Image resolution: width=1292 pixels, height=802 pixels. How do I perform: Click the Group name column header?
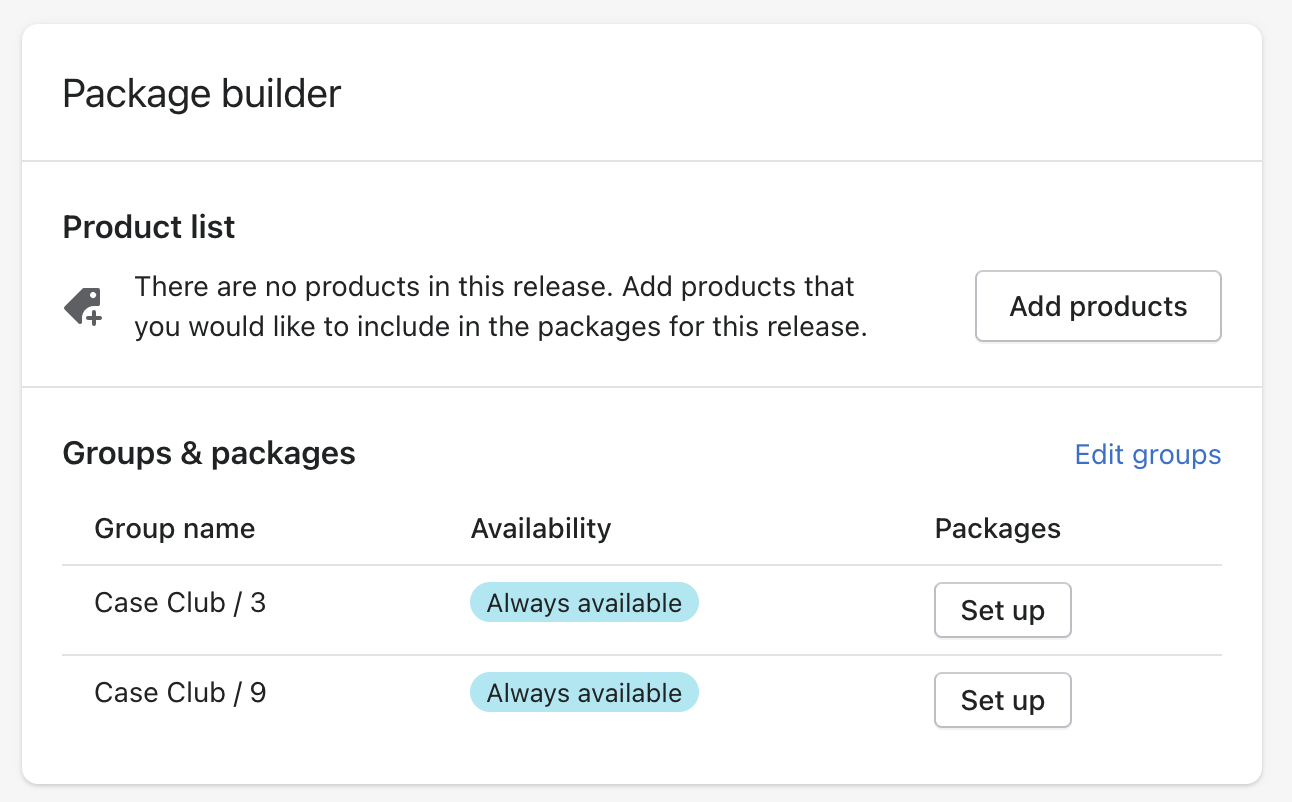[x=174, y=528]
